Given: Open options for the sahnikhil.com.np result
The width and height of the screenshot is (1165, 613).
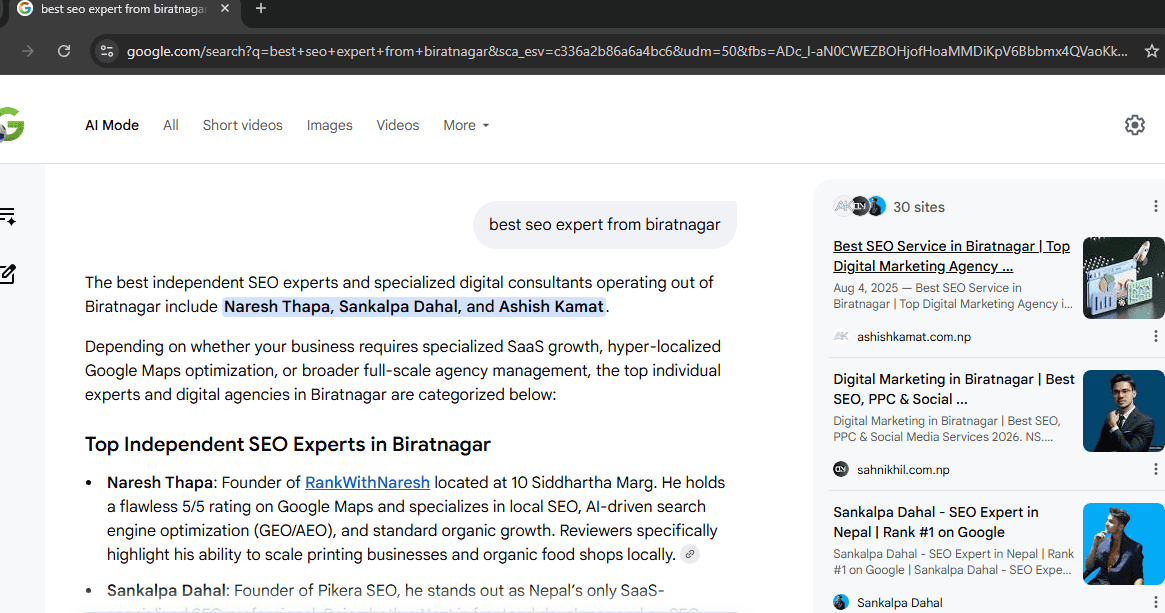Looking at the screenshot, I should pyautogui.click(x=1155, y=470).
